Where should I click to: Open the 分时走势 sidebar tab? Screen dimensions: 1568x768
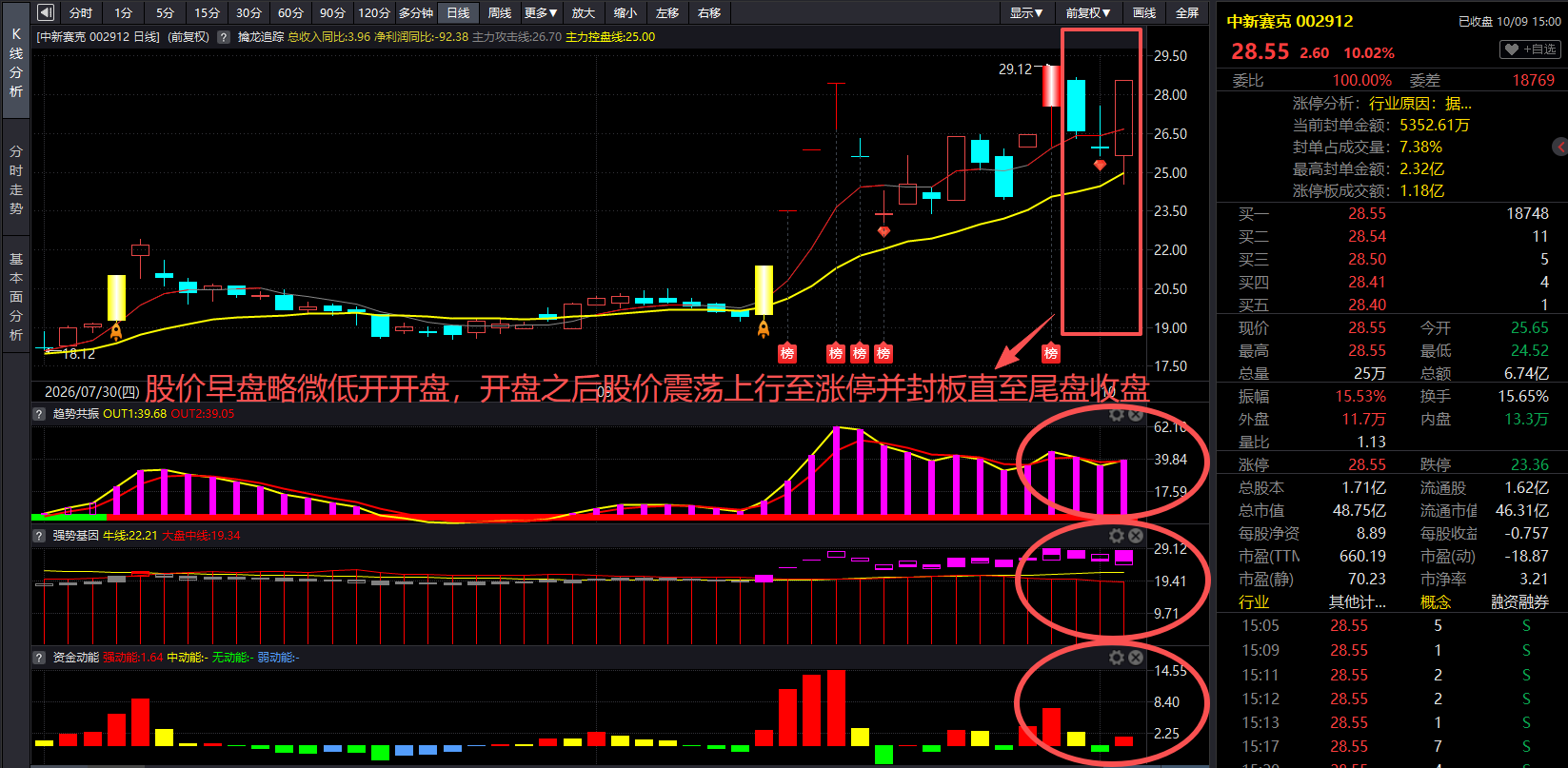tap(16, 180)
